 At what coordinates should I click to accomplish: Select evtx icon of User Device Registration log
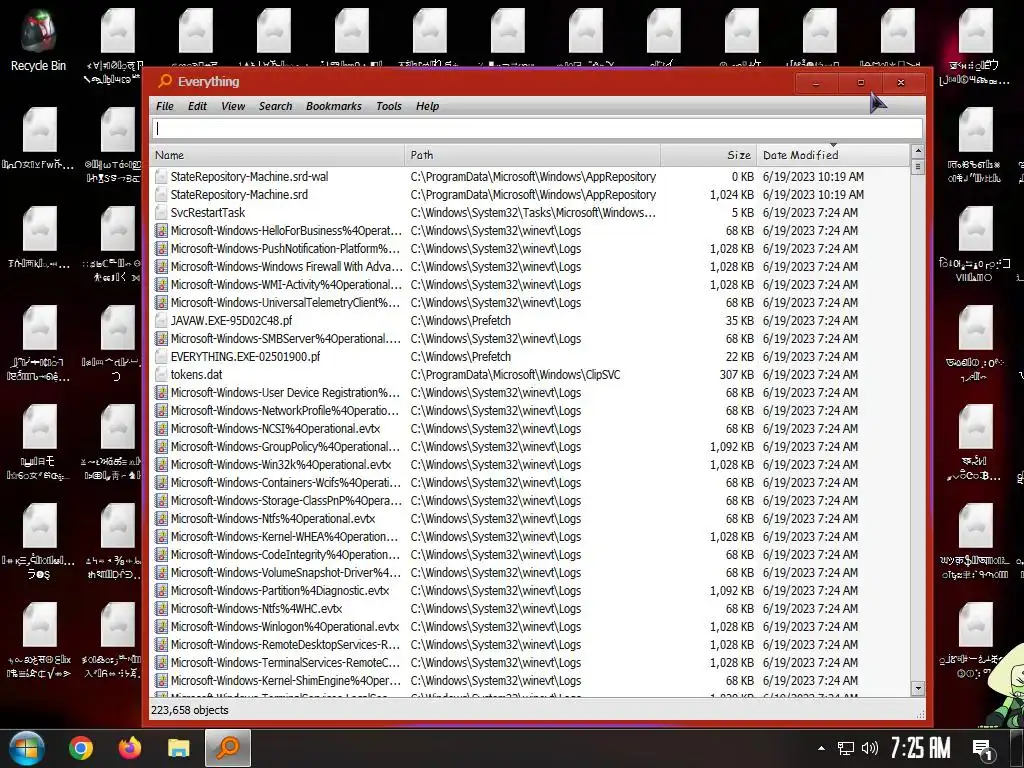pyautogui.click(x=161, y=392)
